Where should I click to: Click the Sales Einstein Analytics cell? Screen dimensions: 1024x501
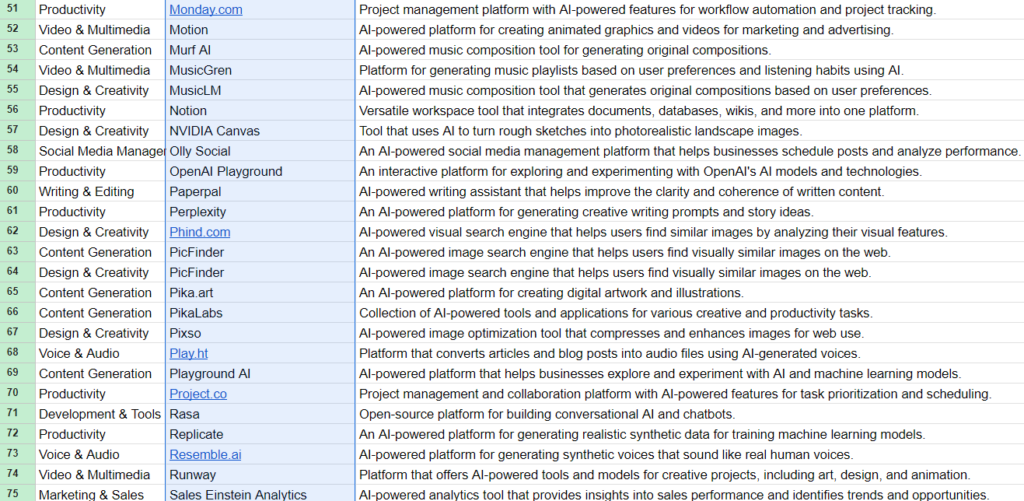pos(261,494)
